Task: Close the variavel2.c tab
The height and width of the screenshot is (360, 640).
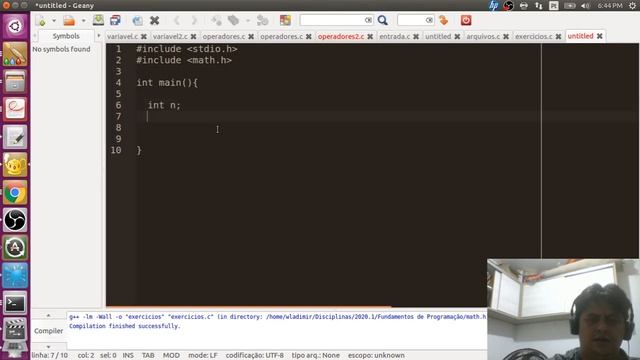Action: click(x=193, y=36)
